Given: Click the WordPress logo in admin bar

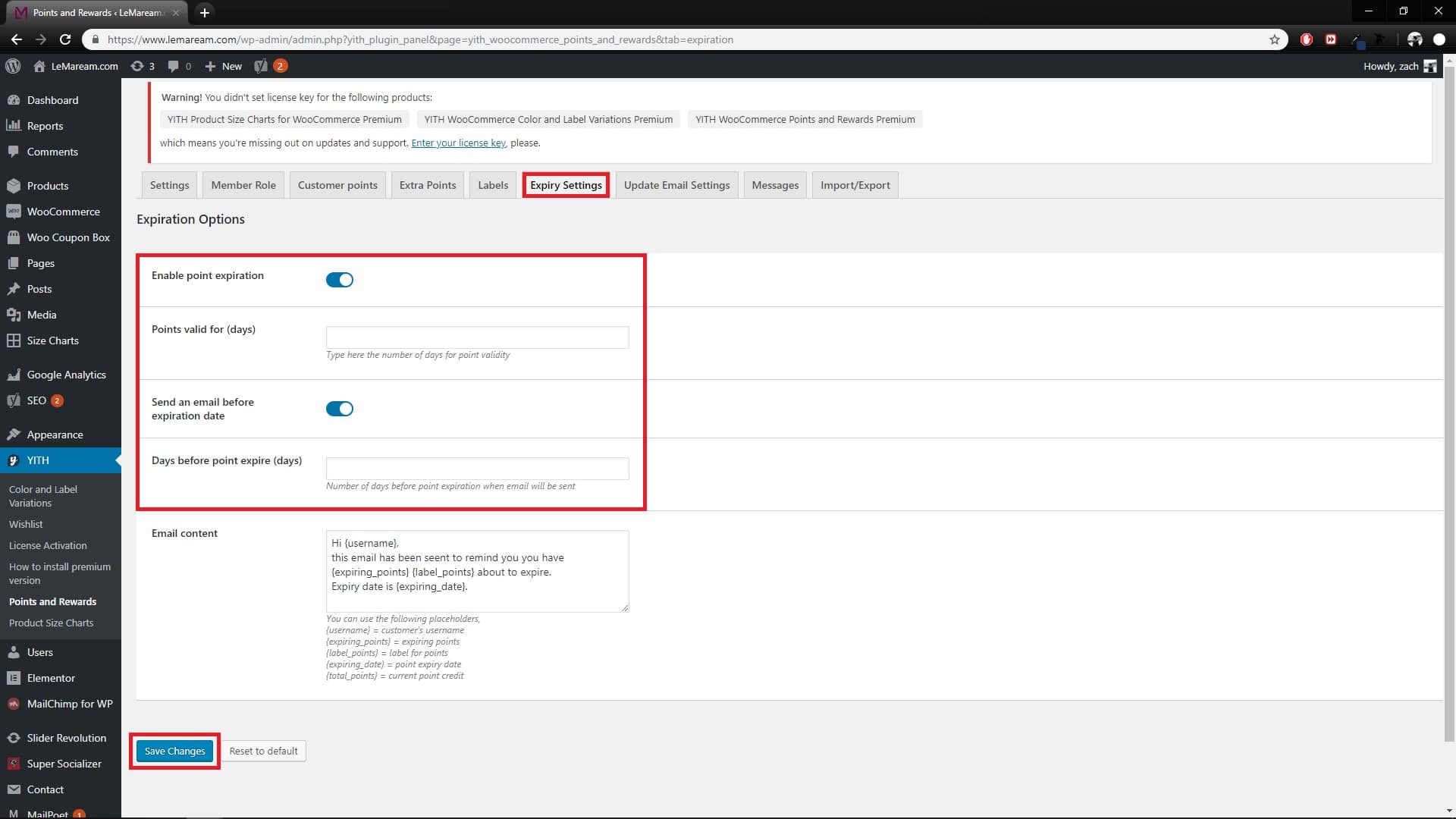Looking at the screenshot, I should coord(13,66).
